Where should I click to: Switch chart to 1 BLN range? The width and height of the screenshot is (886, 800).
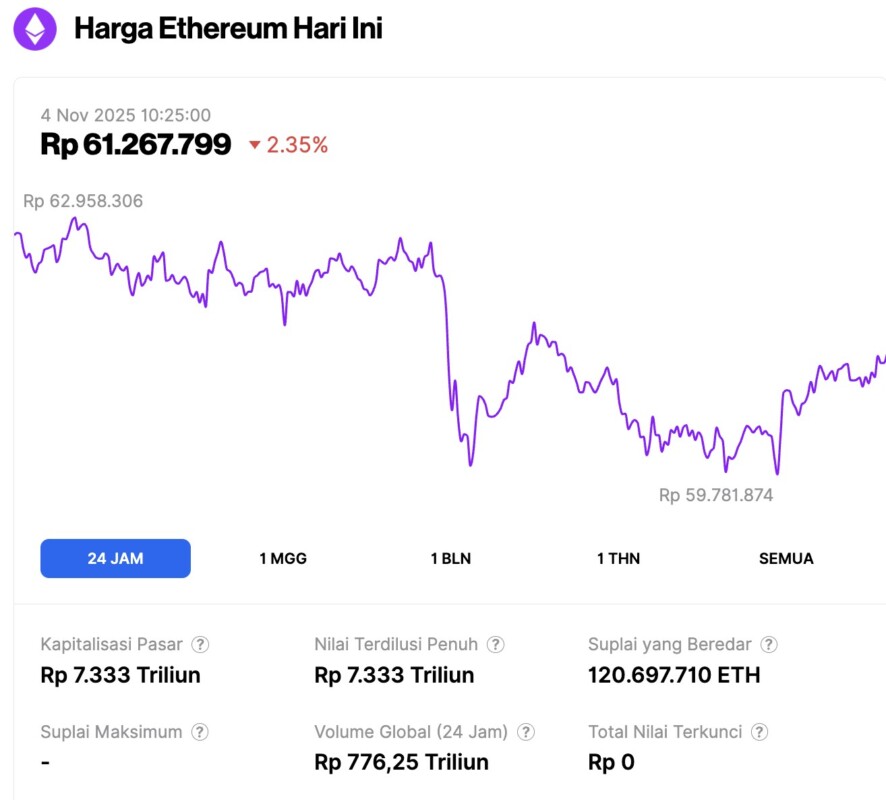pos(450,558)
